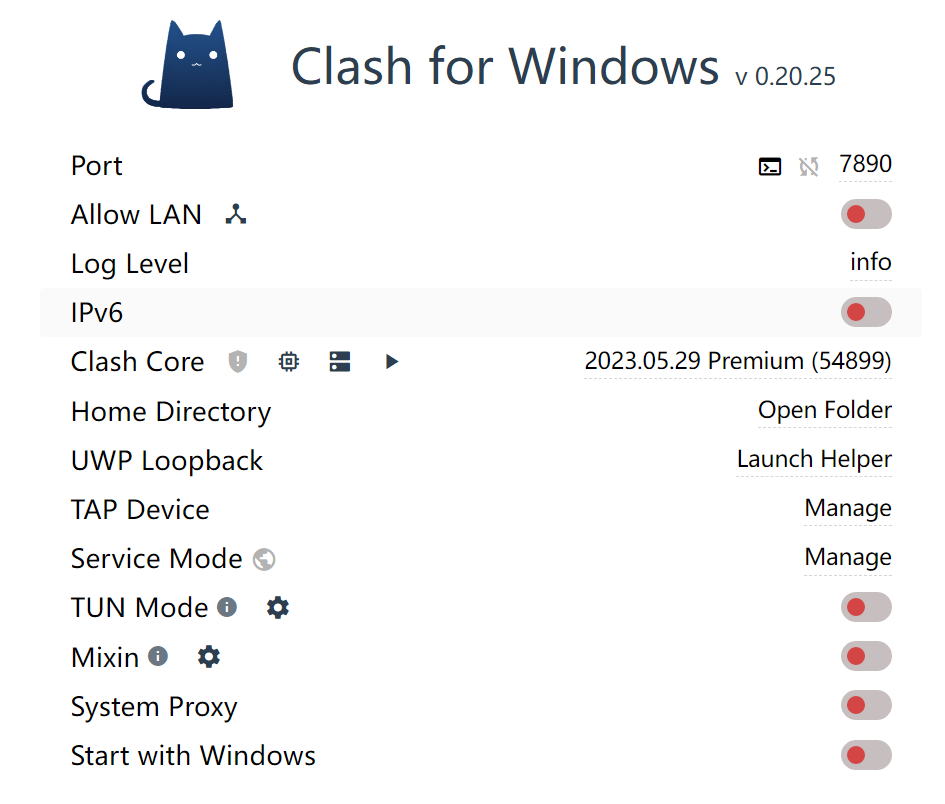Click the play arrow next to Clash Core
This screenshot has width=945, height=804.
pyautogui.click(x=392, y=362)
